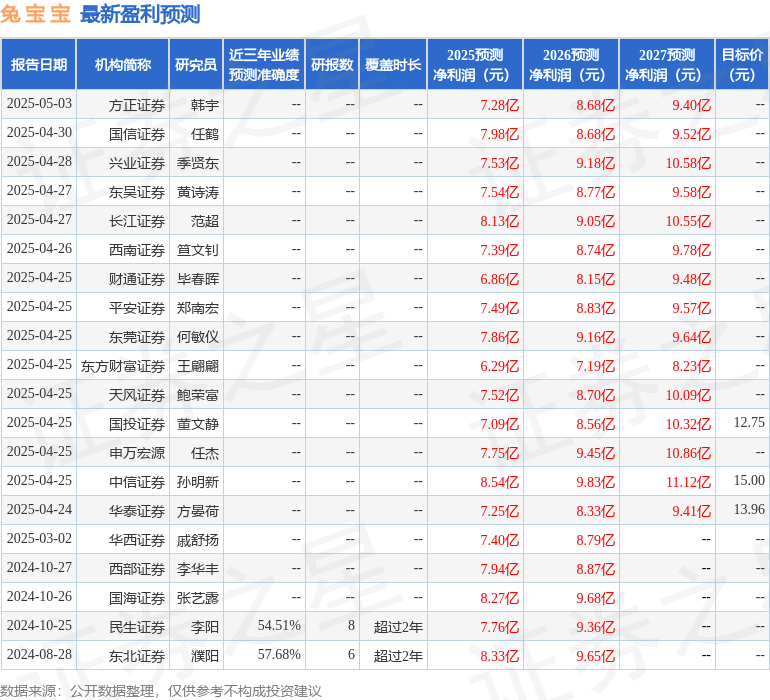This screenshot has width=770, height=700.
Task: Click the 报告日期 column header
Action: click(38, 64)
